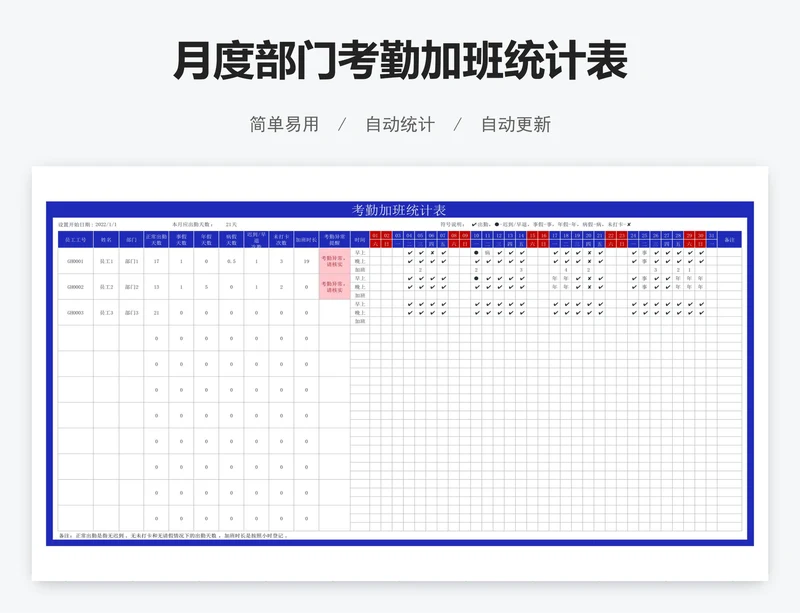Select employee ID cell GH0002
800x613 pixels.
[76, 288]
